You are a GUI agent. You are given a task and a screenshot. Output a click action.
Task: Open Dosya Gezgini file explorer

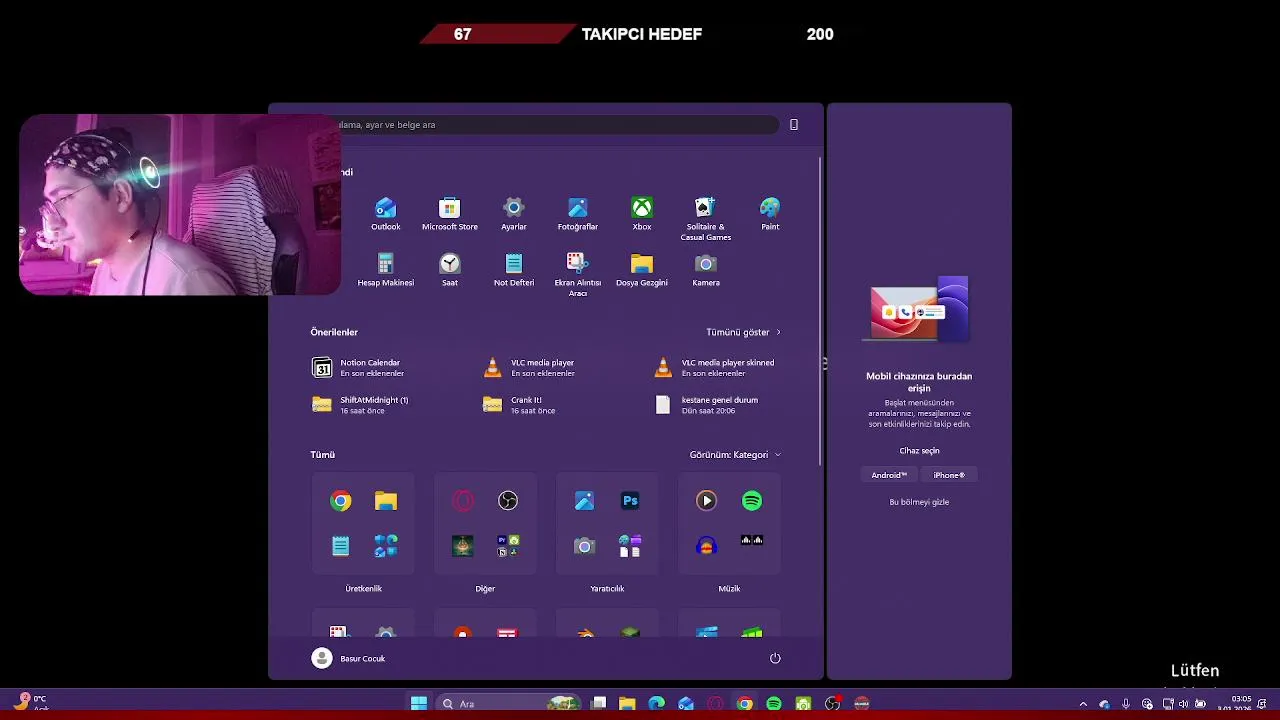pos(642,270)
